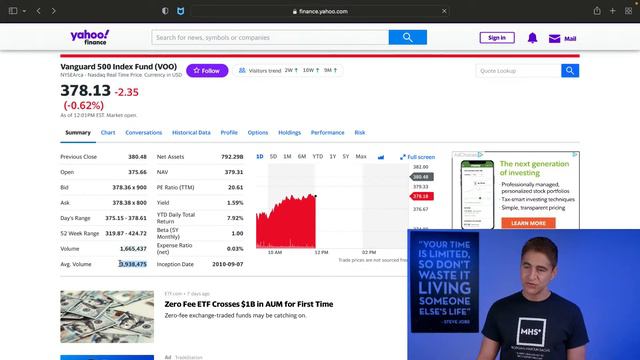Click the Visitors trend people icon

pos(242,70)
